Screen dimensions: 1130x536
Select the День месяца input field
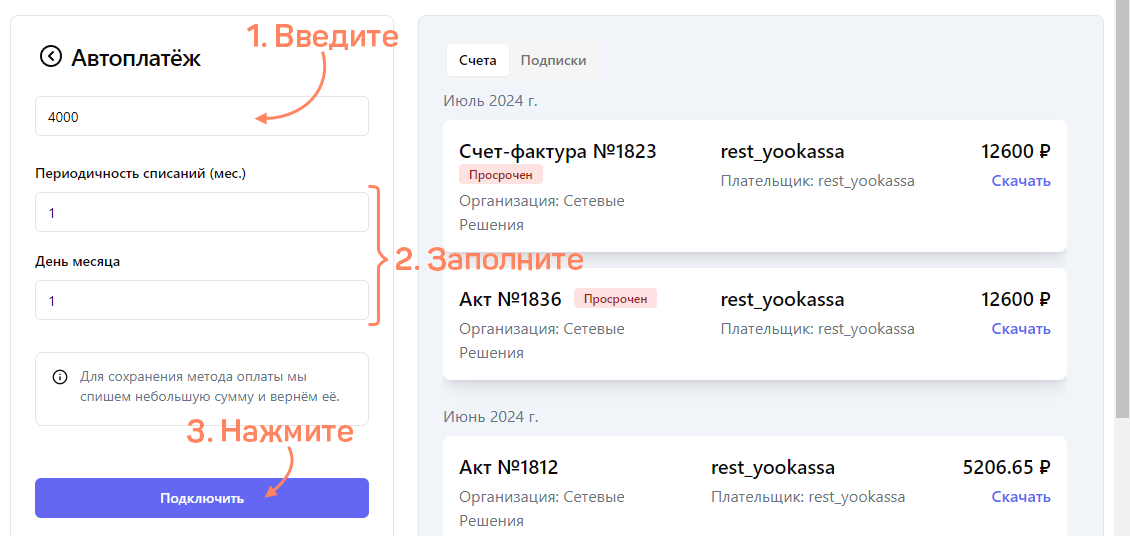click(x=202, y=300)
